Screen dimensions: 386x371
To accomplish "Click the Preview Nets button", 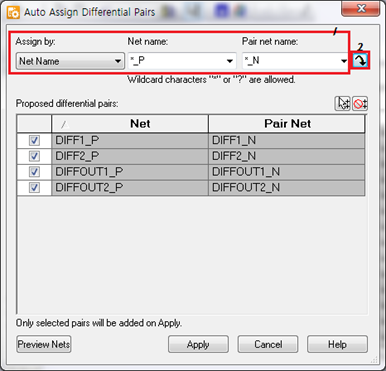I will [x=44, y=344].
